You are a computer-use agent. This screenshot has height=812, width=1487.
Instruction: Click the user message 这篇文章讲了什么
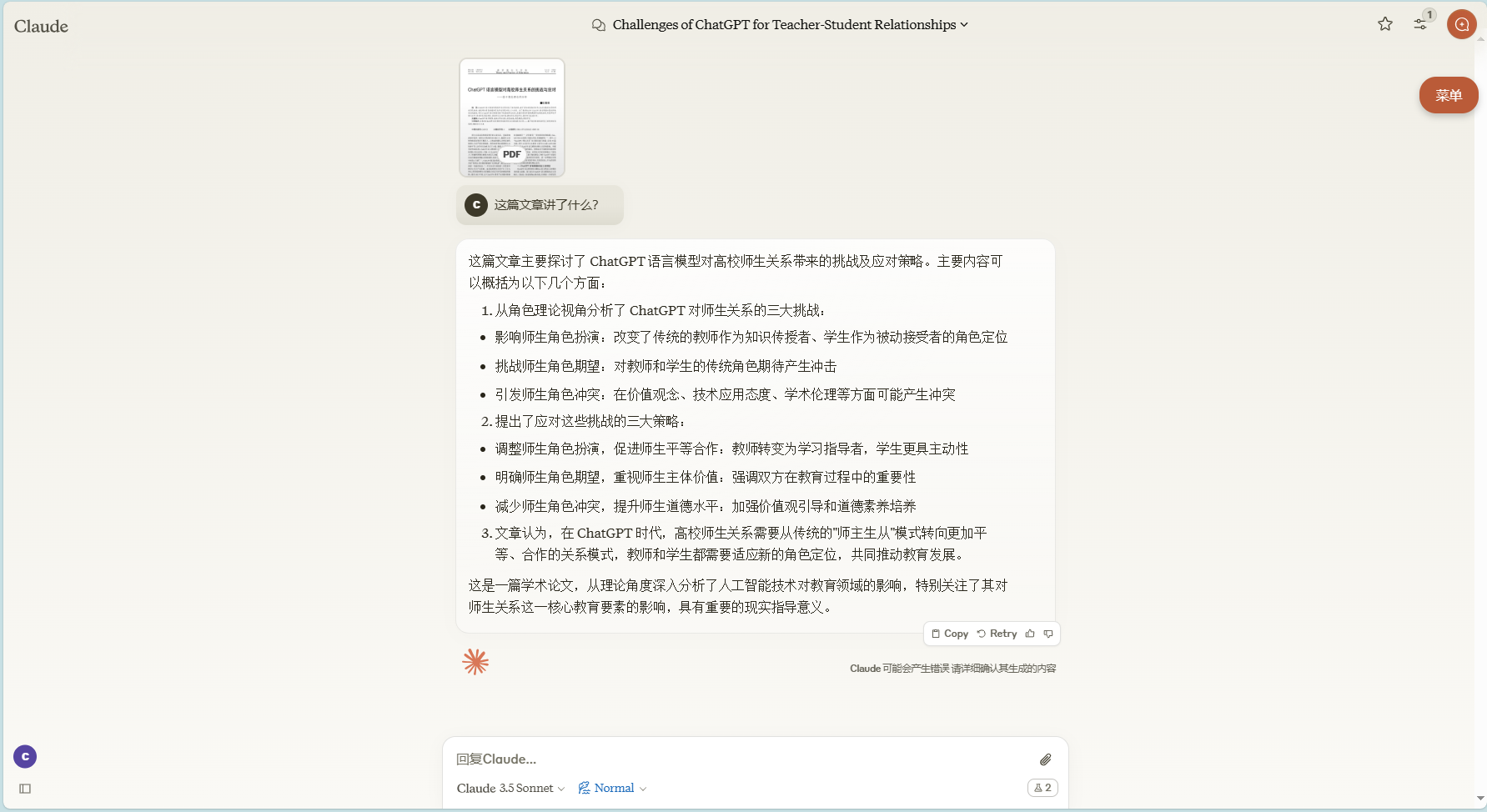coord(546,205)
